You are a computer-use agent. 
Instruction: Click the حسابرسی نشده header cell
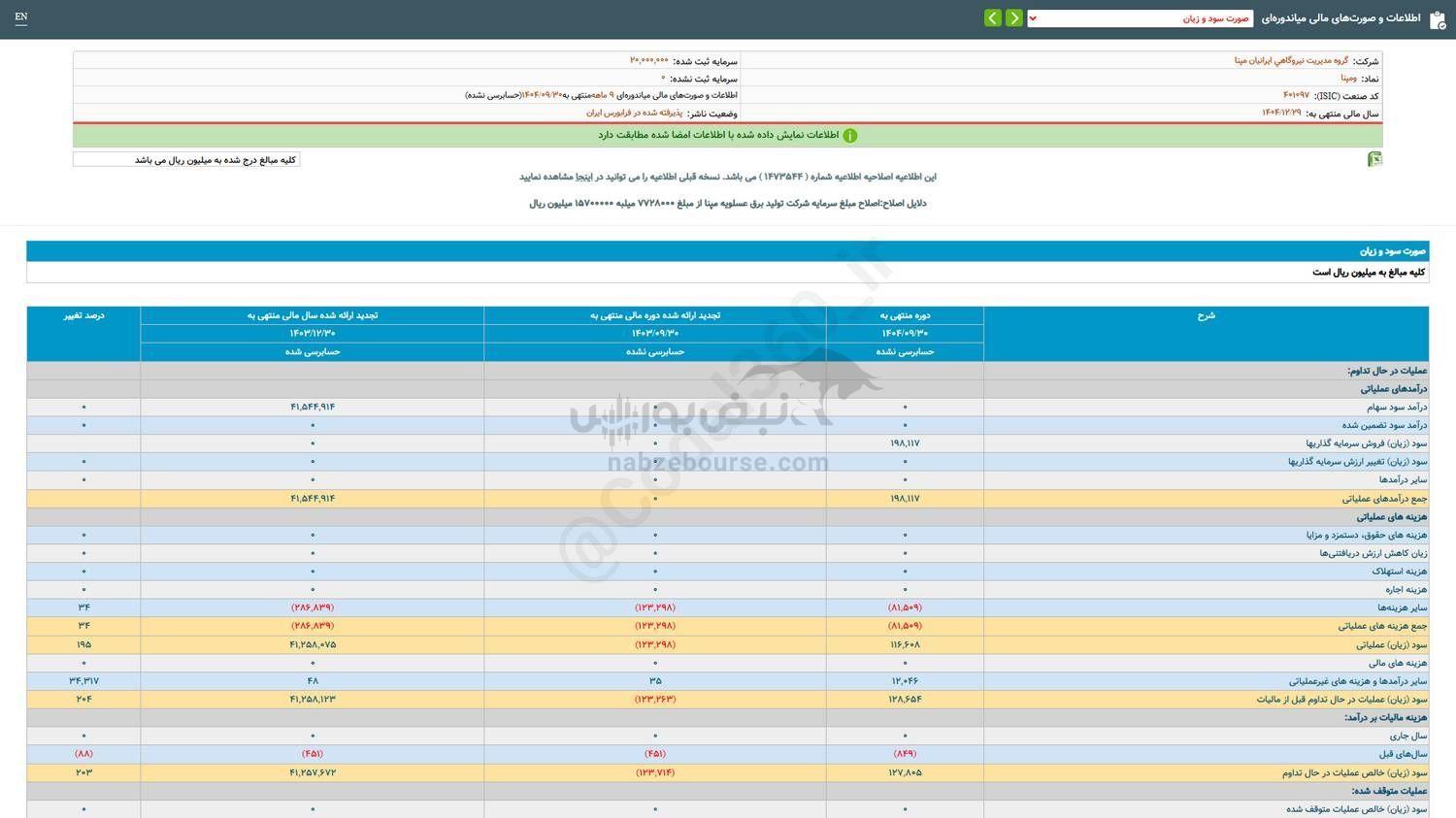click(x=904, y=351)
